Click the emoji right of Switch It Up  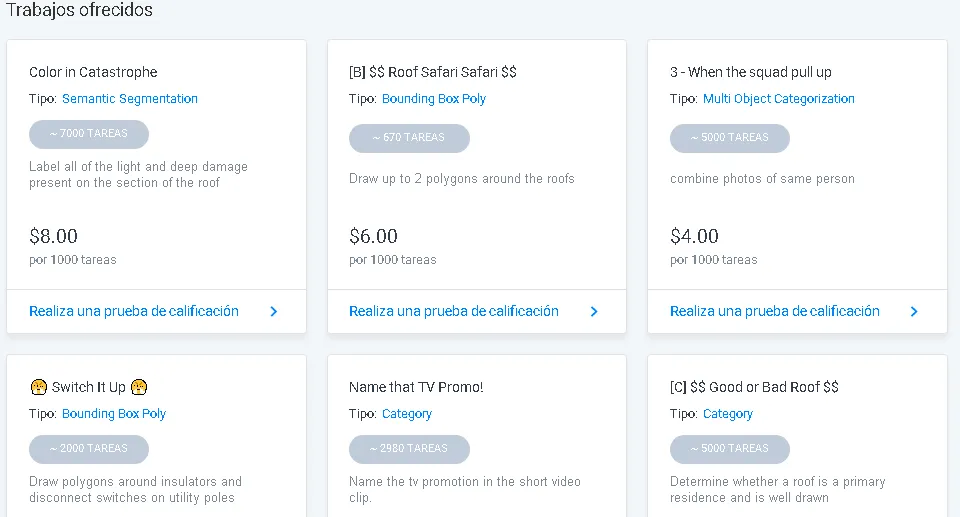coord(139,387)
